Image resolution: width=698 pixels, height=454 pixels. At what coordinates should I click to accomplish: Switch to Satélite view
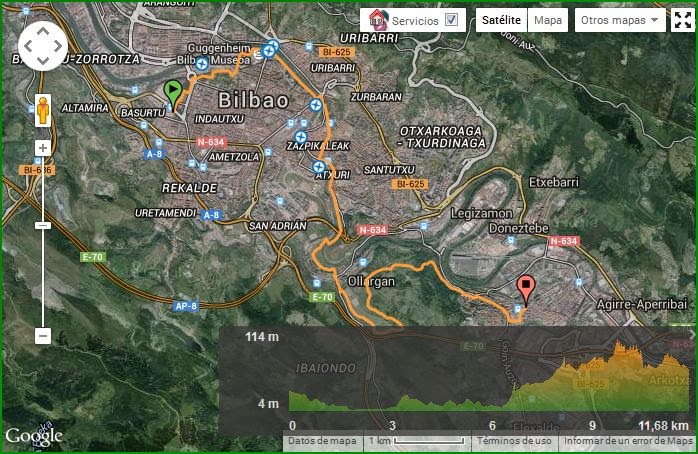point(501,20)
